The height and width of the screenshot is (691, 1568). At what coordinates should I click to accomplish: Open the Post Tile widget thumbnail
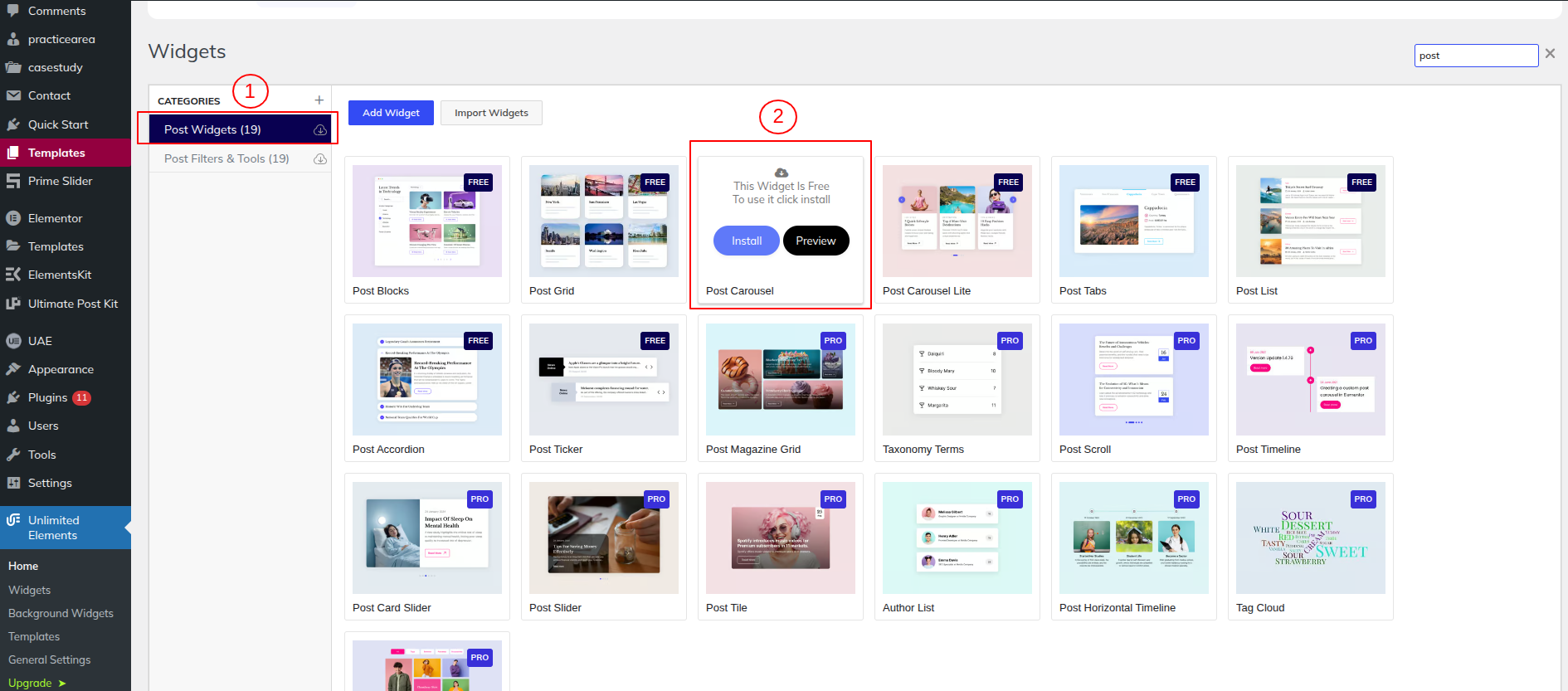(781, 538)
